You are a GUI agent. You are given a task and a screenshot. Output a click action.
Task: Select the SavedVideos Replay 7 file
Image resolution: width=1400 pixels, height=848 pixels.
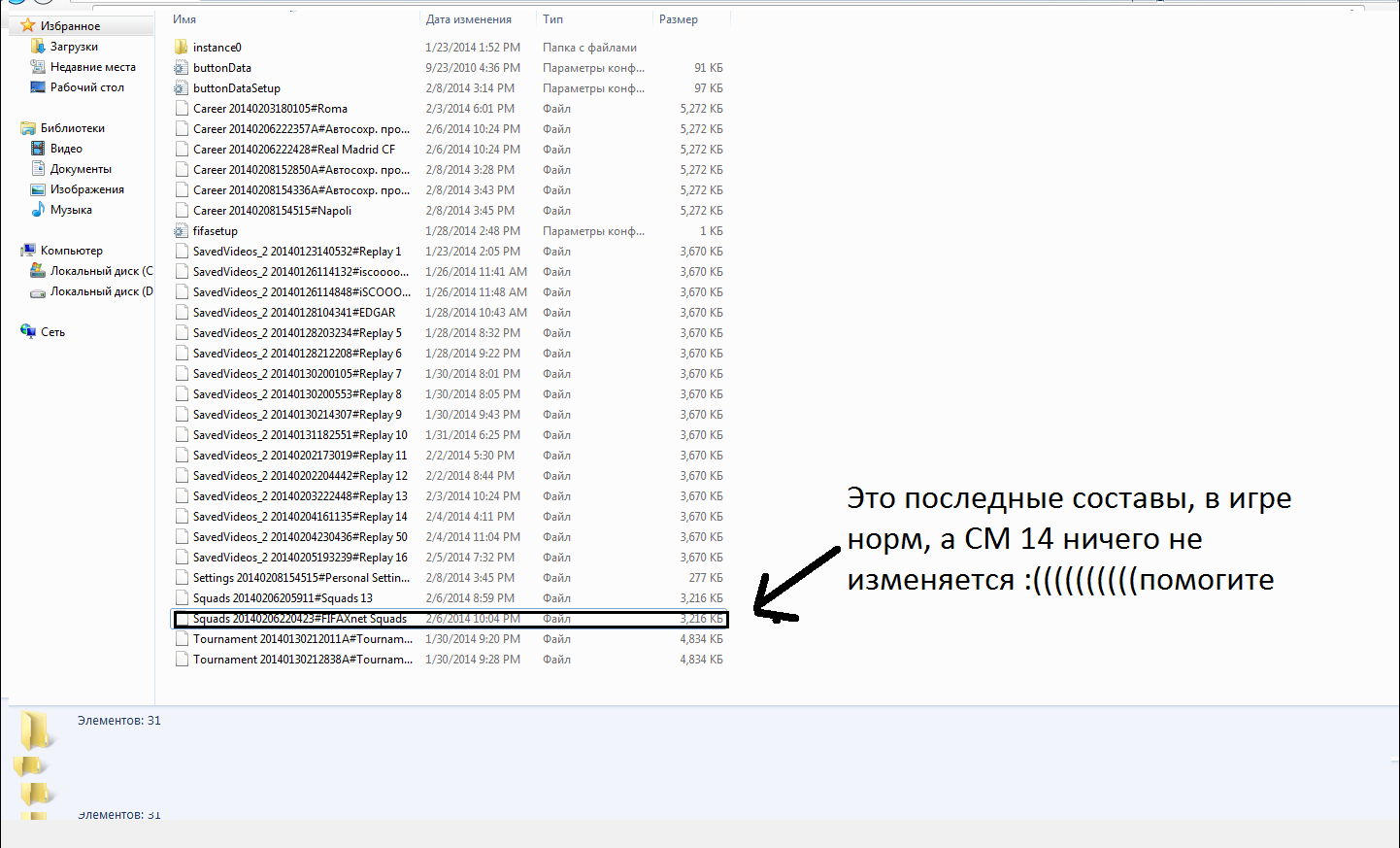click(x=297, y=373)
